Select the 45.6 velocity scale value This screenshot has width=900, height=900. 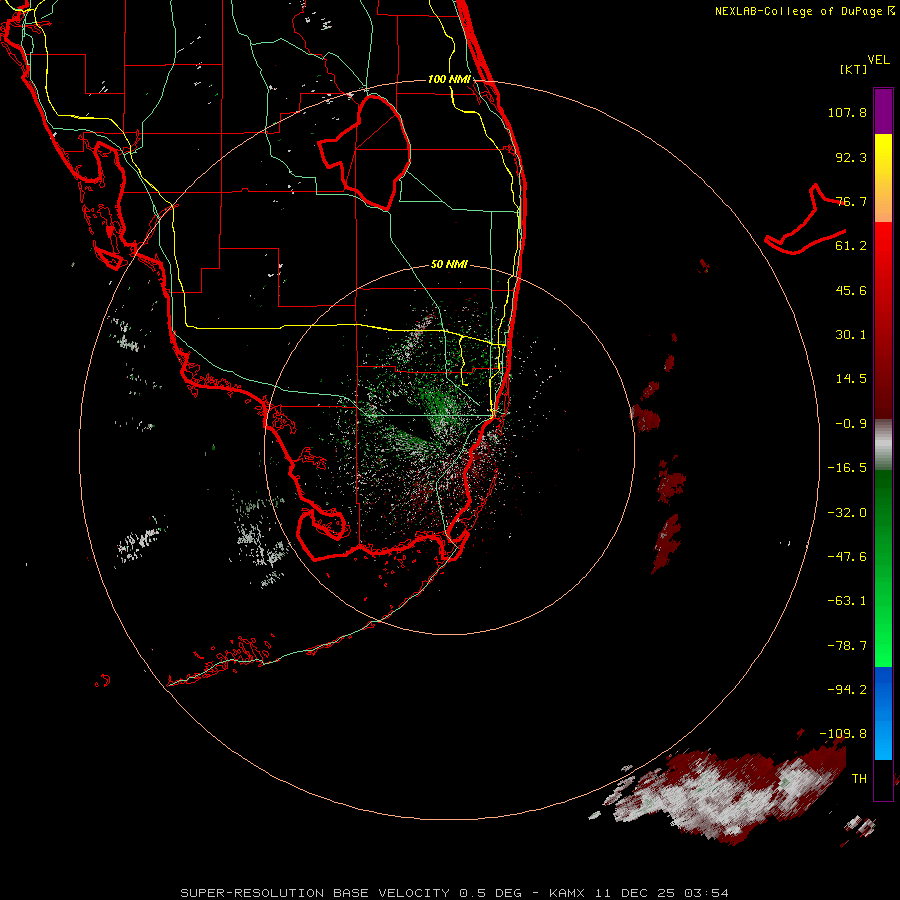(x=851, y=290)
